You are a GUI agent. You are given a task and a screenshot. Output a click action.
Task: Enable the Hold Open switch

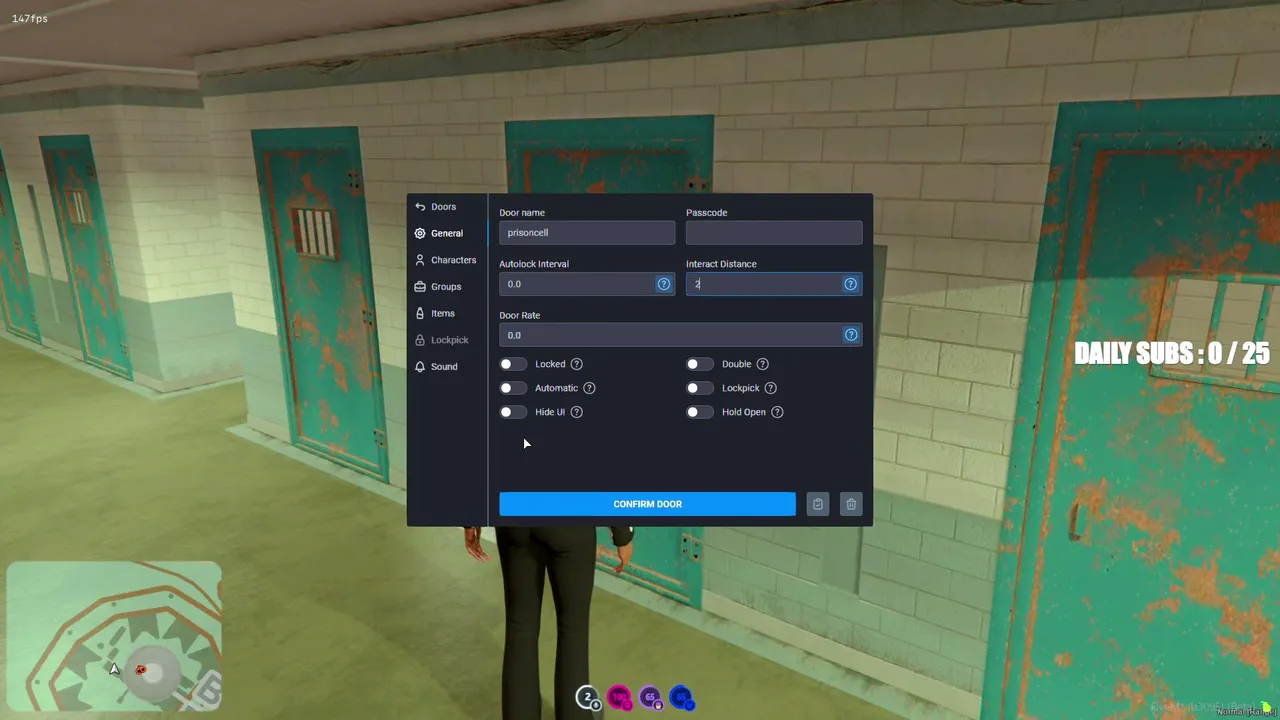point(700,412)
